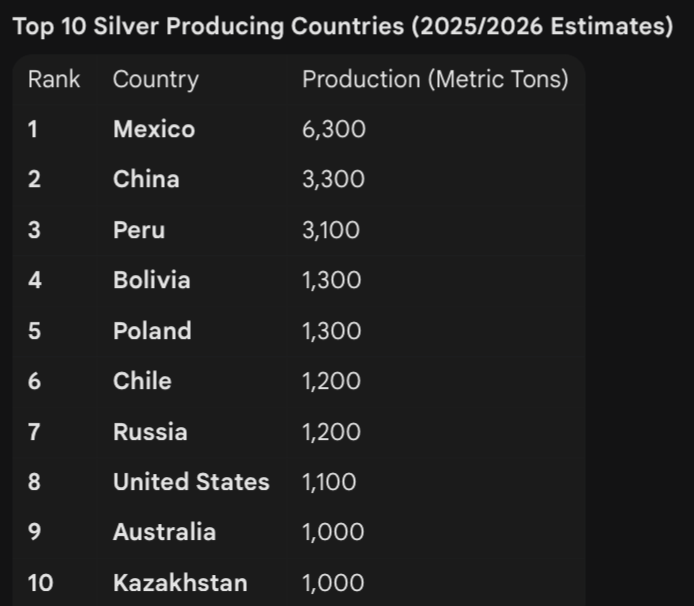Select Australia in the table

164,532
